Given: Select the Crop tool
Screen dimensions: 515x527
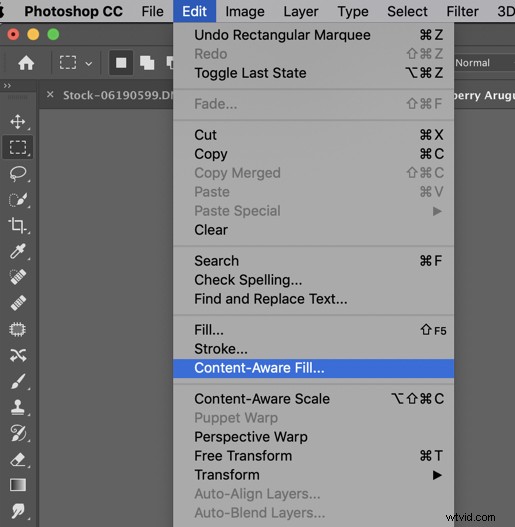Looking at the screenshot, I should [17, 225].
